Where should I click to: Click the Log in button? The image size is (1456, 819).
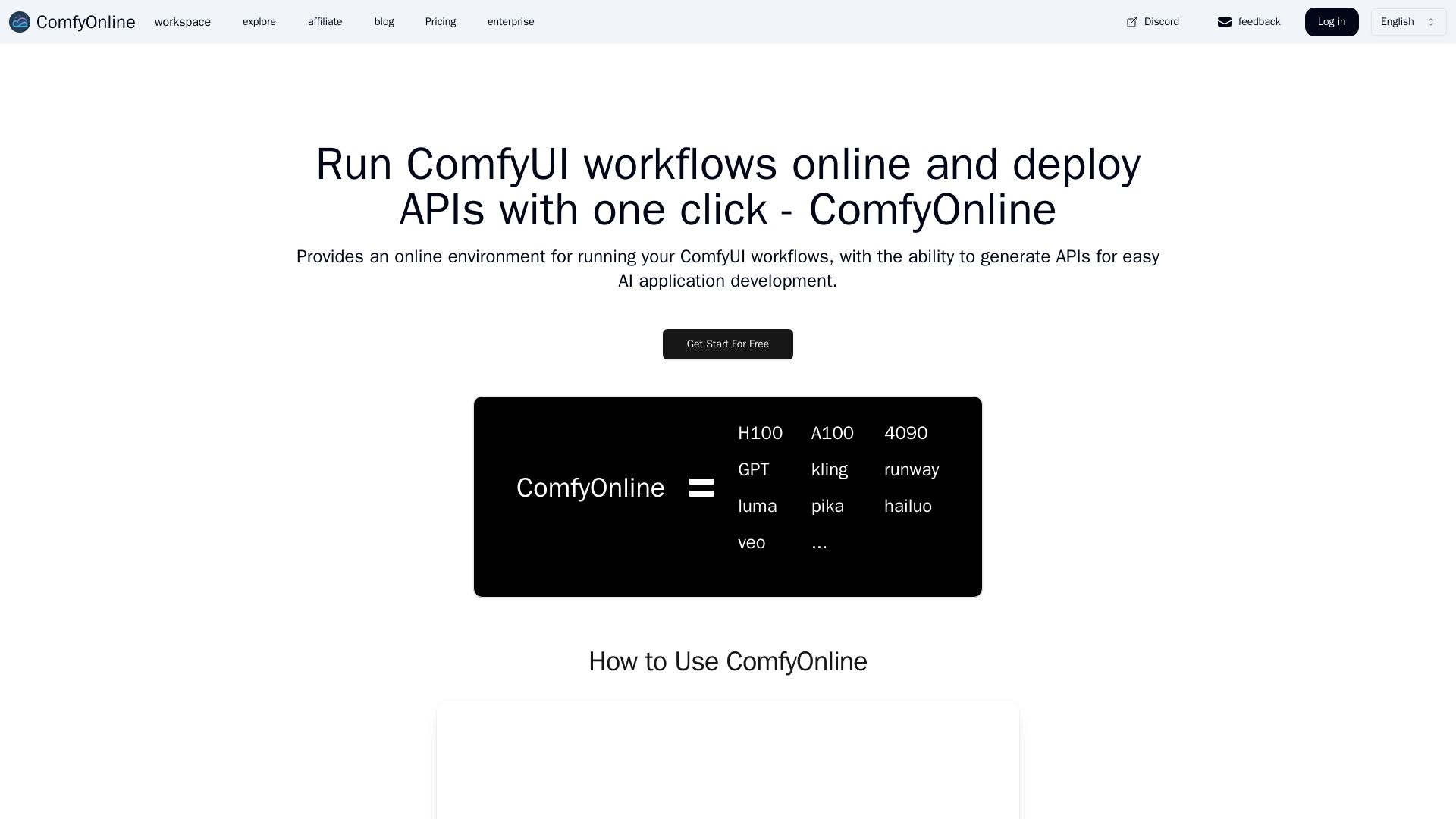tap(1332, 22)
